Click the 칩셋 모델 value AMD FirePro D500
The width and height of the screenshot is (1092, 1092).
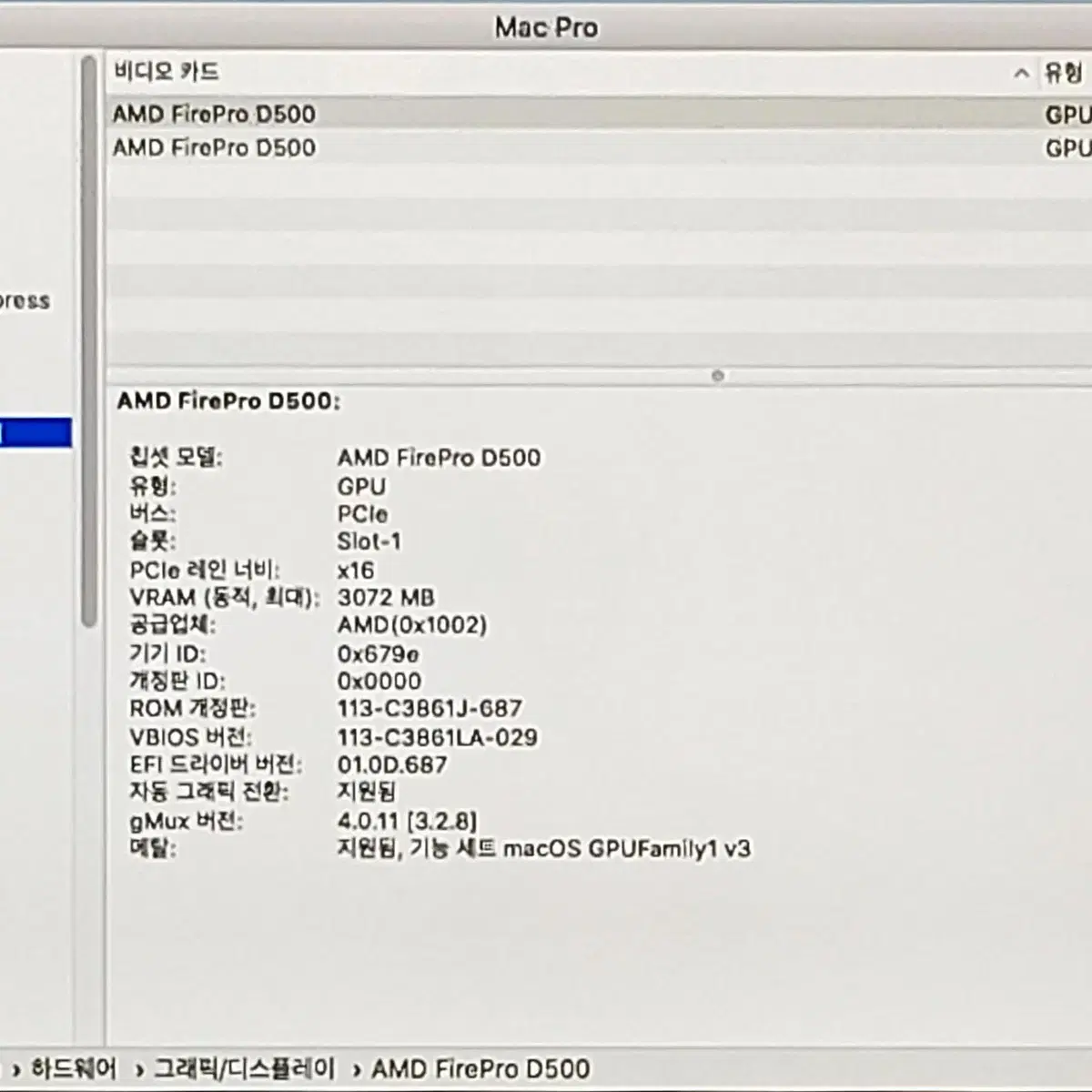click(439, 458)
